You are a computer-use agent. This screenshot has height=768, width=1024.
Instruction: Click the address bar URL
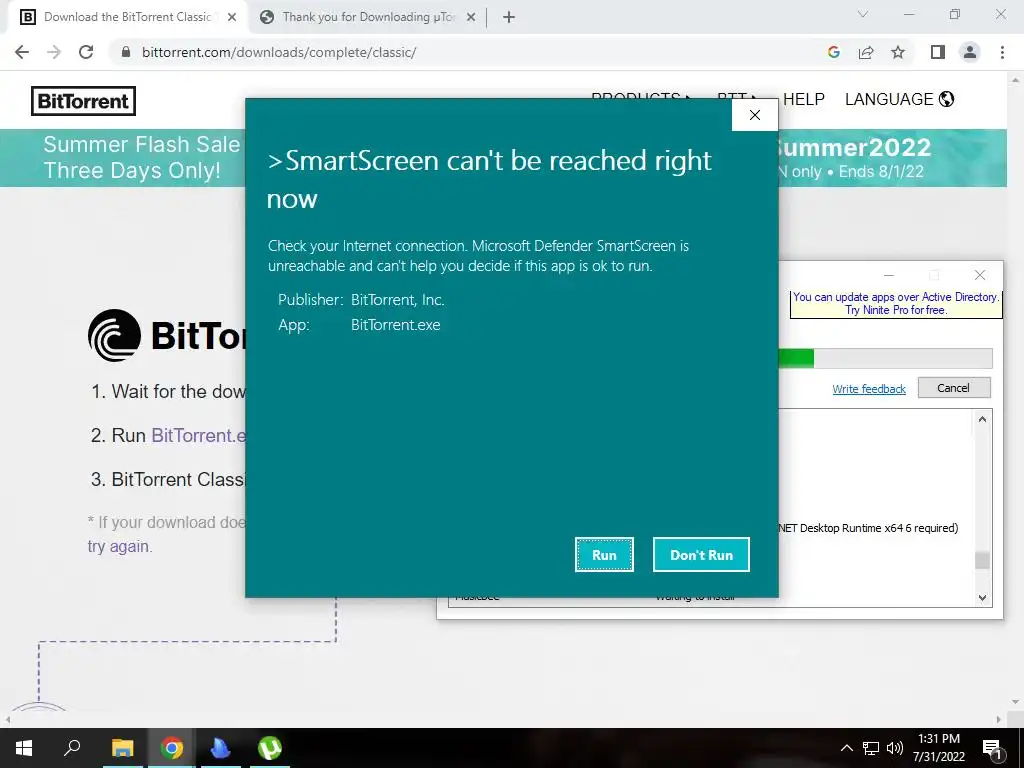279,52
